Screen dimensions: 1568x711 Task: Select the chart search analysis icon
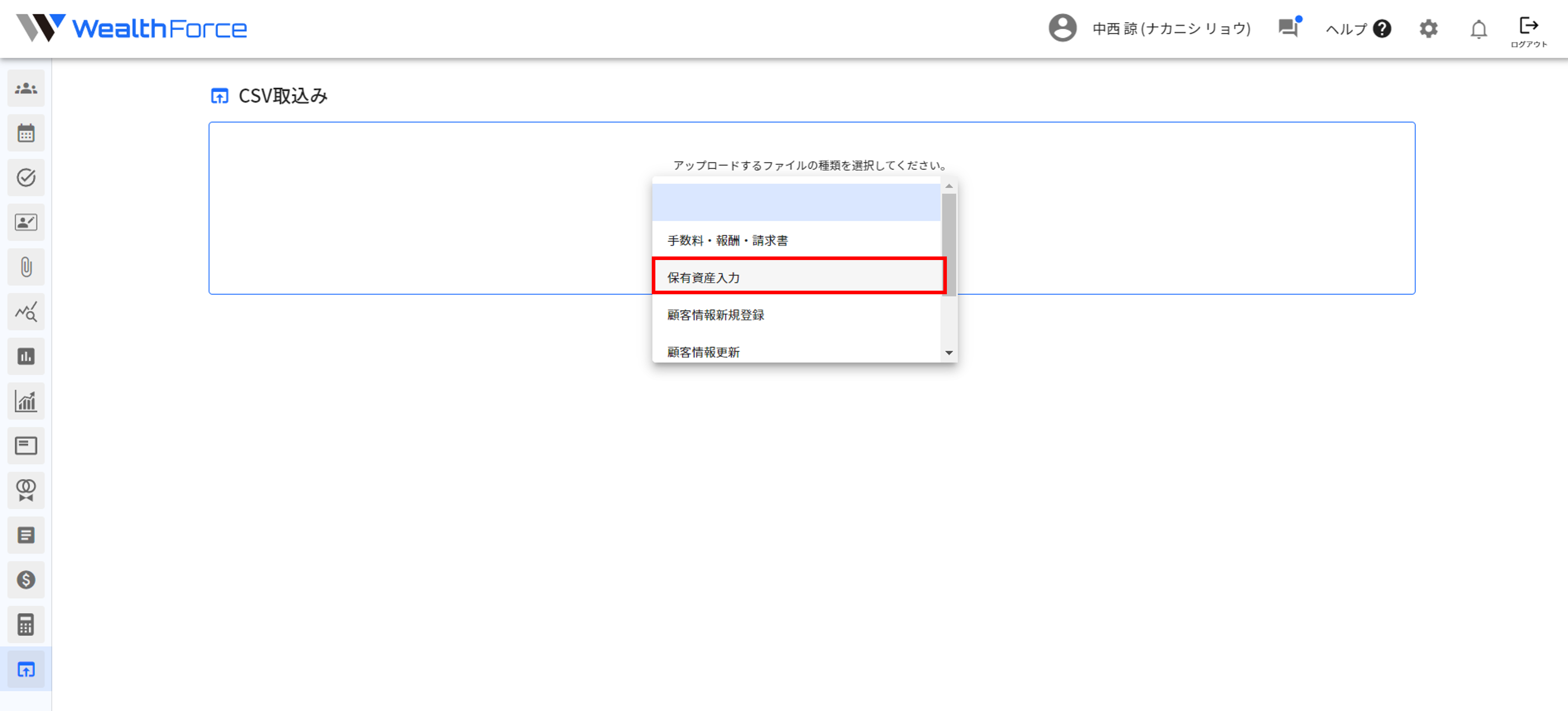[26, 312]
